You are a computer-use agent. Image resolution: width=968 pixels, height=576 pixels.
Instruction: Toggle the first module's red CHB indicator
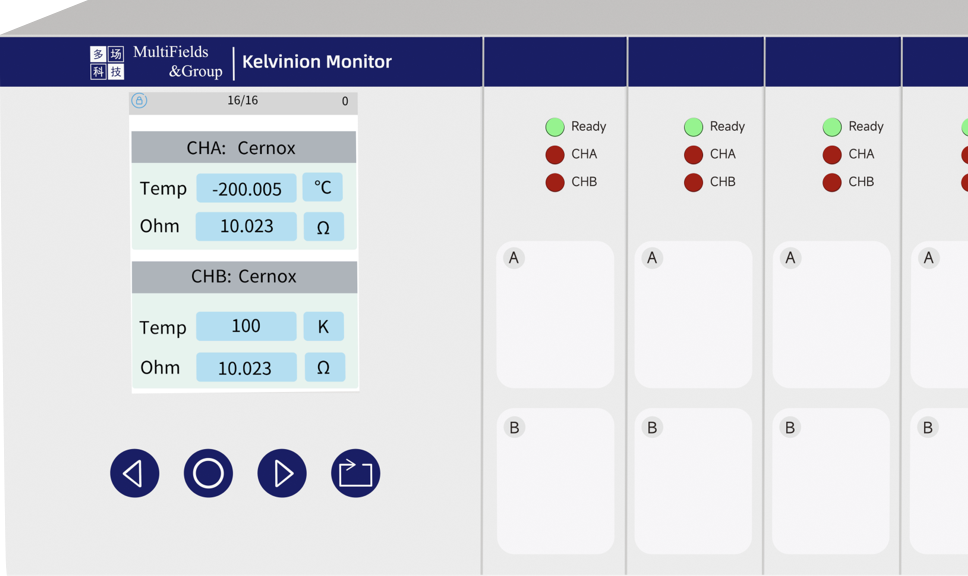coord(555,182)
